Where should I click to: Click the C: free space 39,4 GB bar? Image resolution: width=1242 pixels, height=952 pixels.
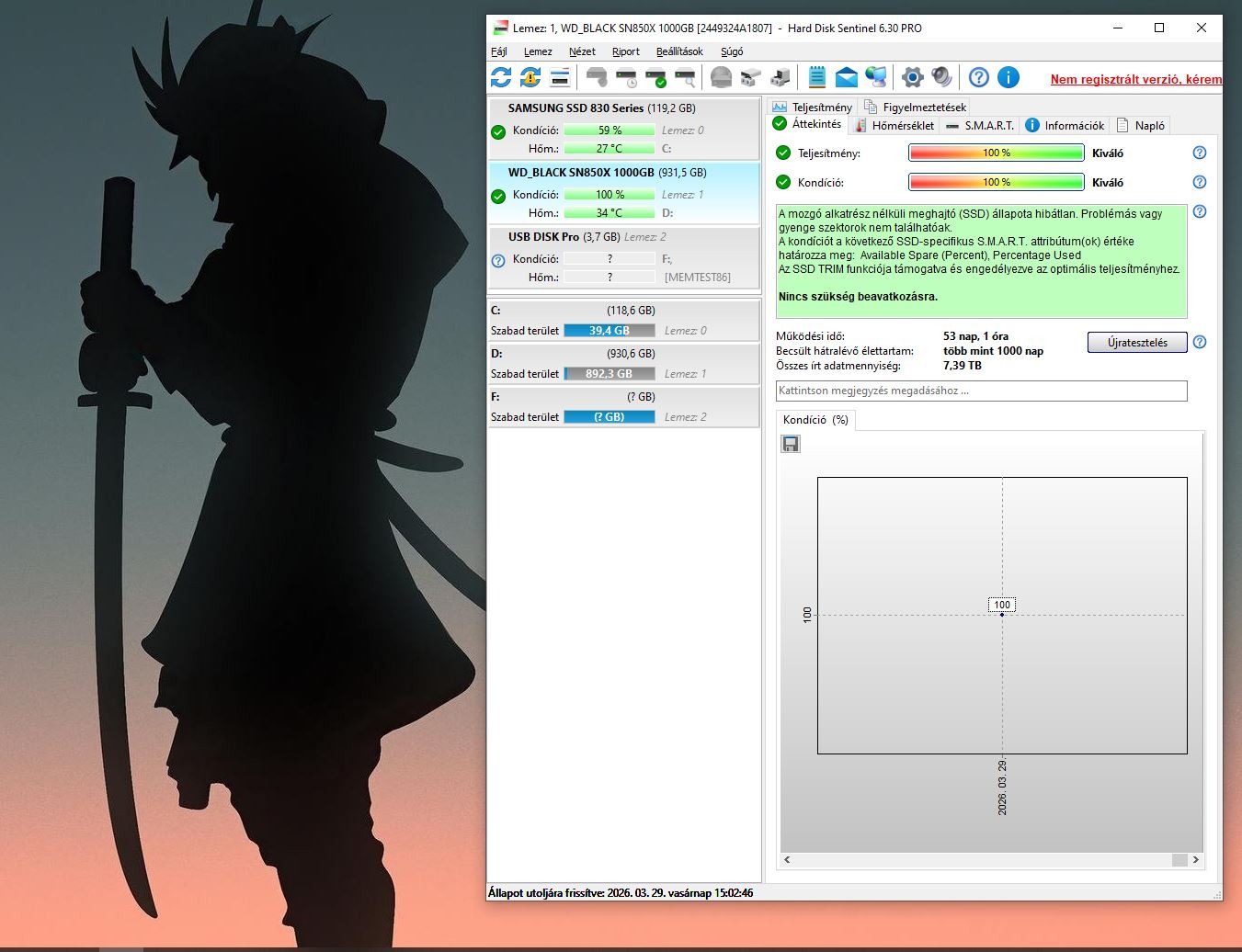coord(610,331)
